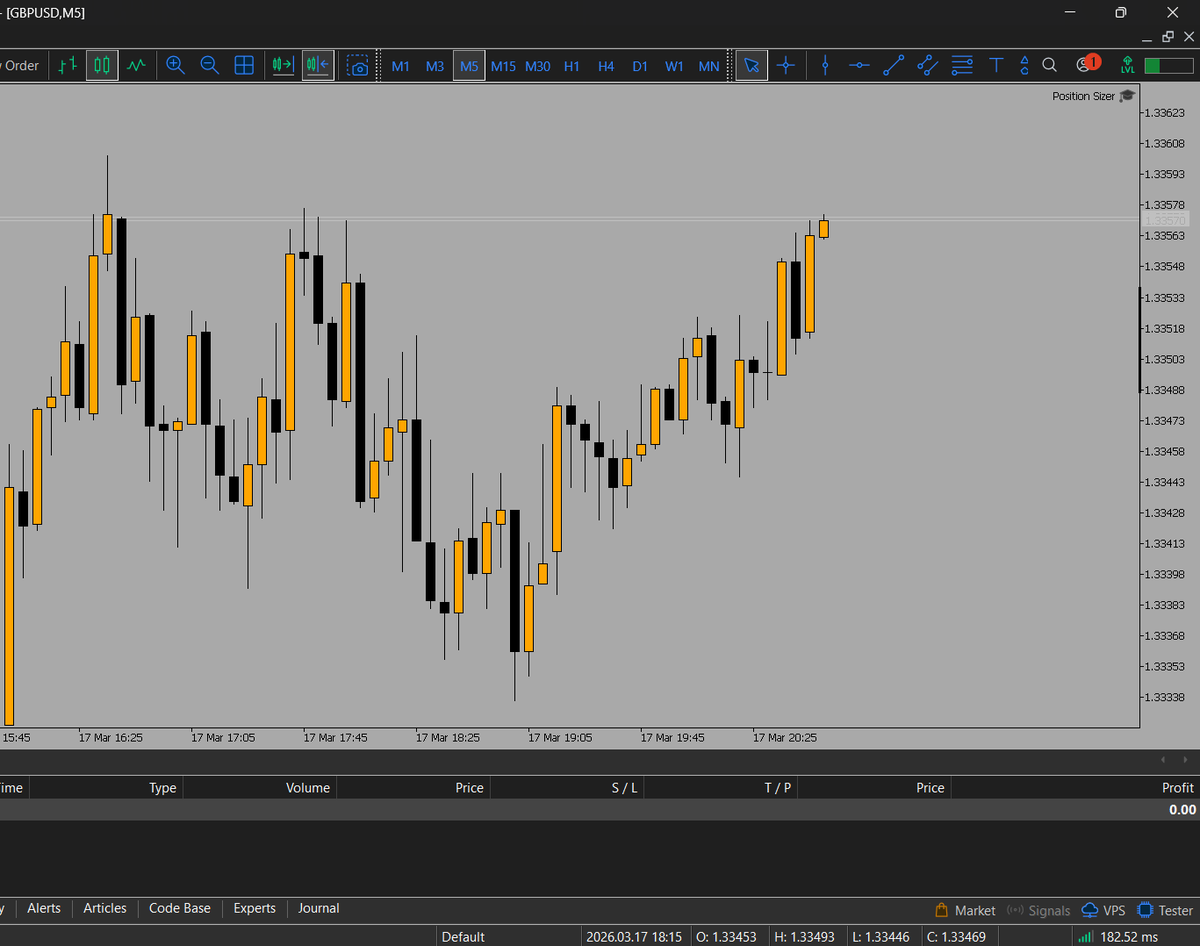This screenshot has height=946, width=1200.
Task: Open the Experts tab
Action: 255,908
